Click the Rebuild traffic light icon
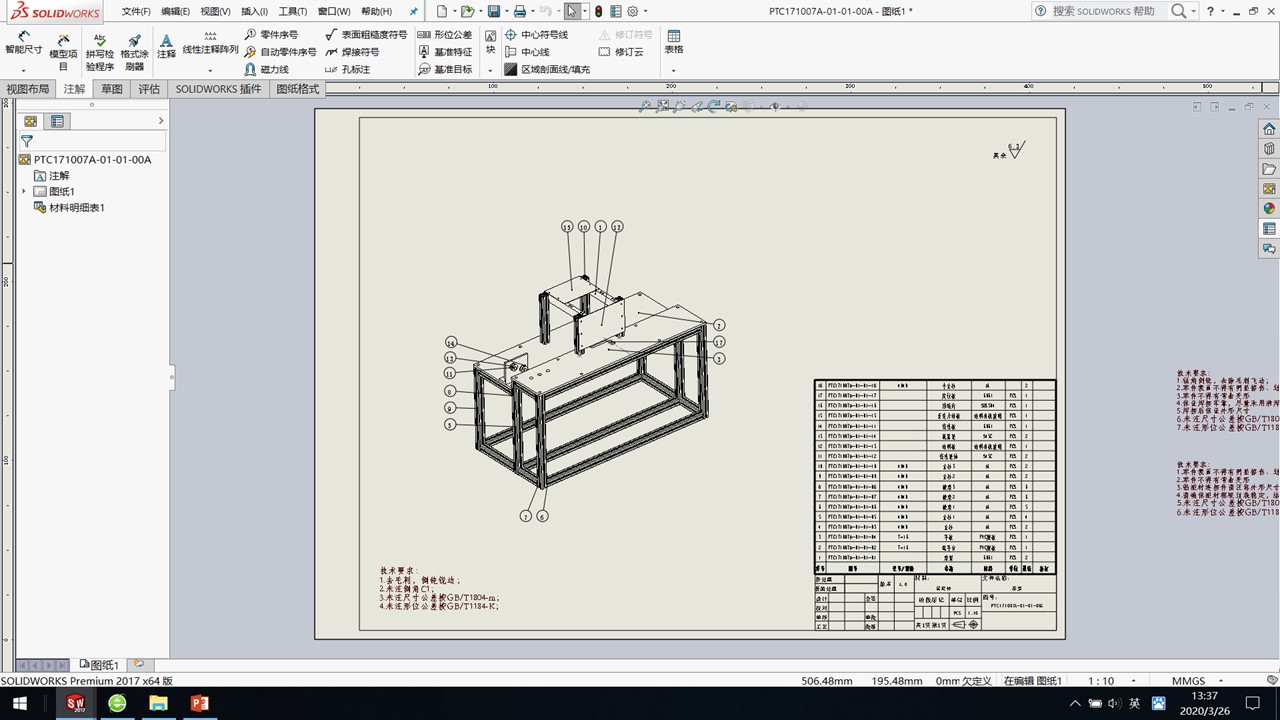Screen dimensions: 1280x720 598,11
